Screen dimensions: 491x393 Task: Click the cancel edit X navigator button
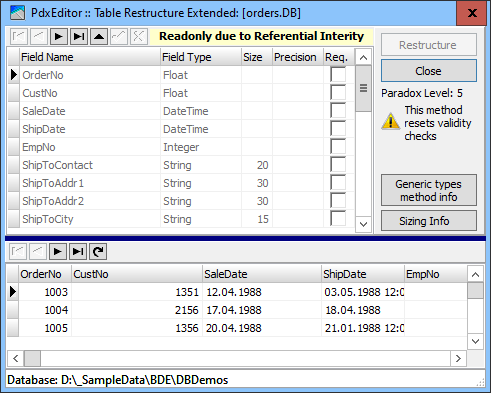139,36
